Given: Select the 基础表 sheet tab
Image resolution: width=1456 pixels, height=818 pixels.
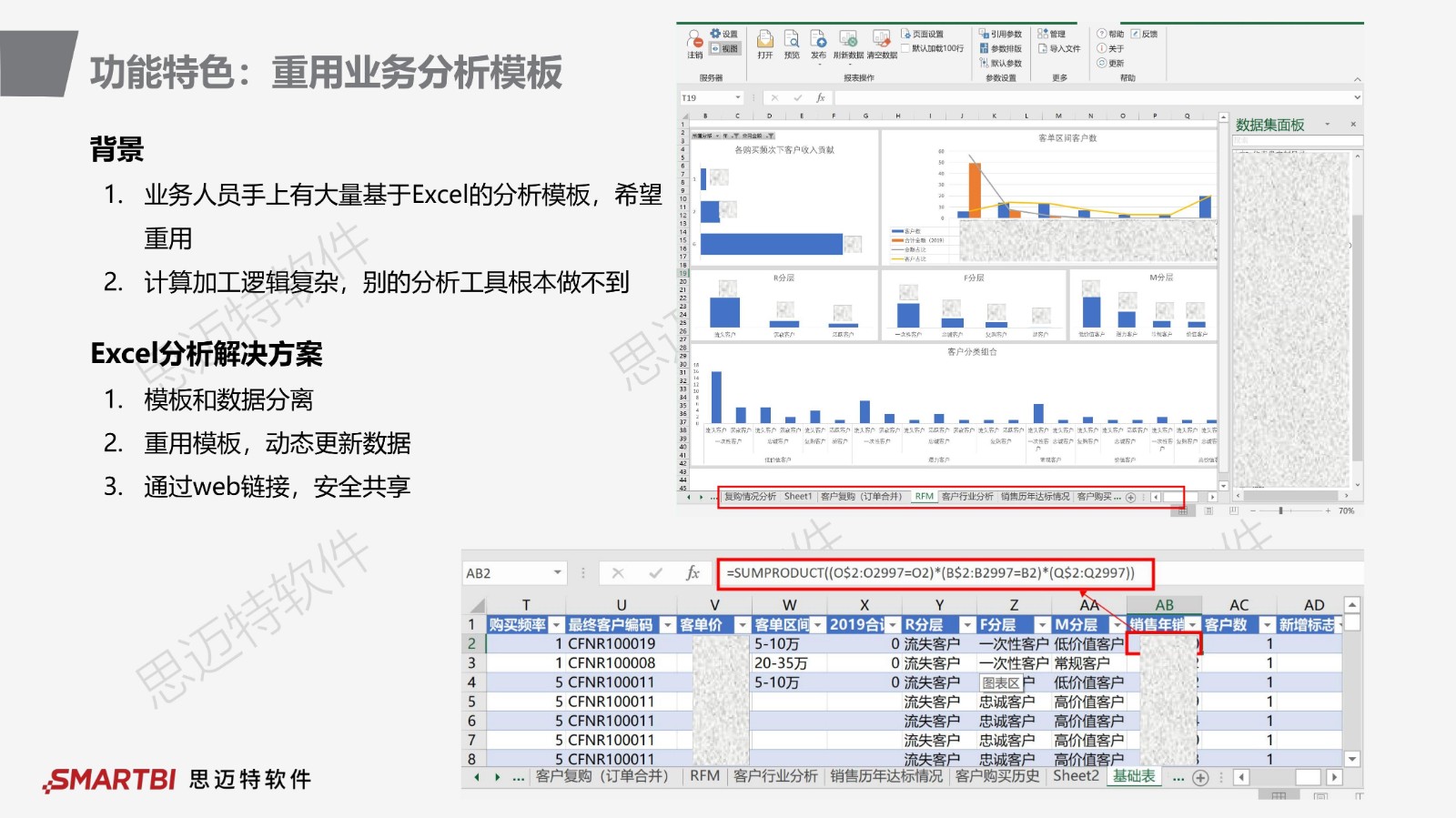Looking at the screenshot, I should point(1134,776).
